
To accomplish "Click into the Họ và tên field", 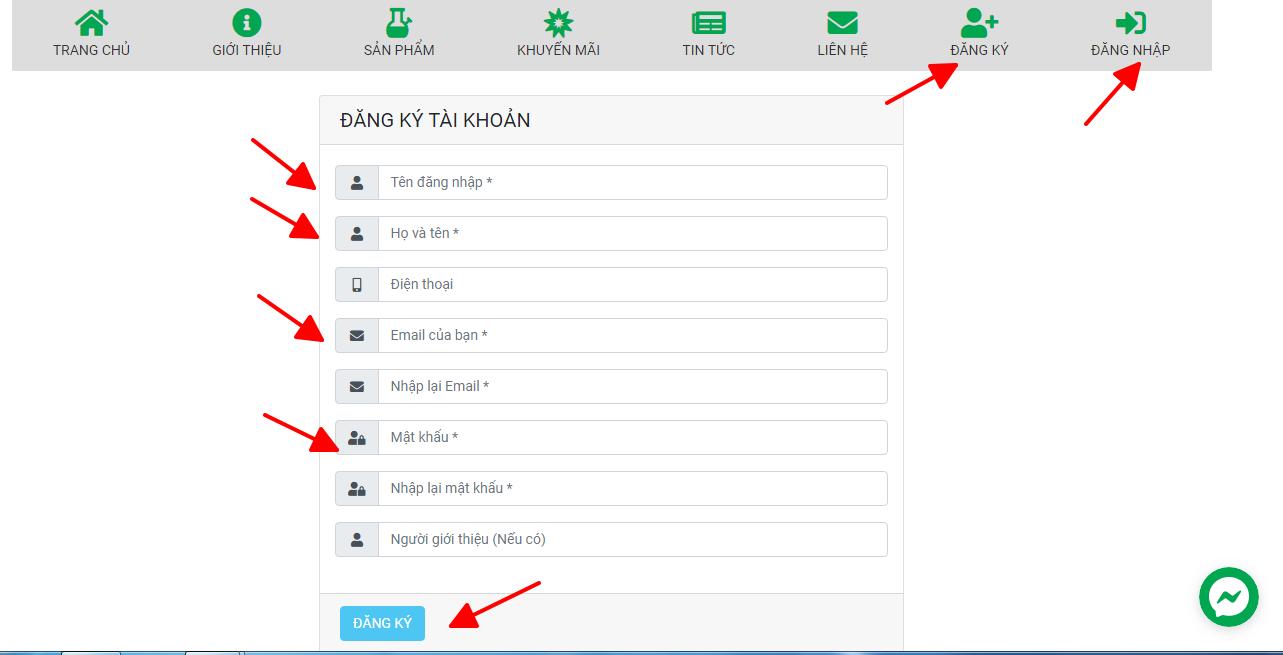I will coord(632,233).
